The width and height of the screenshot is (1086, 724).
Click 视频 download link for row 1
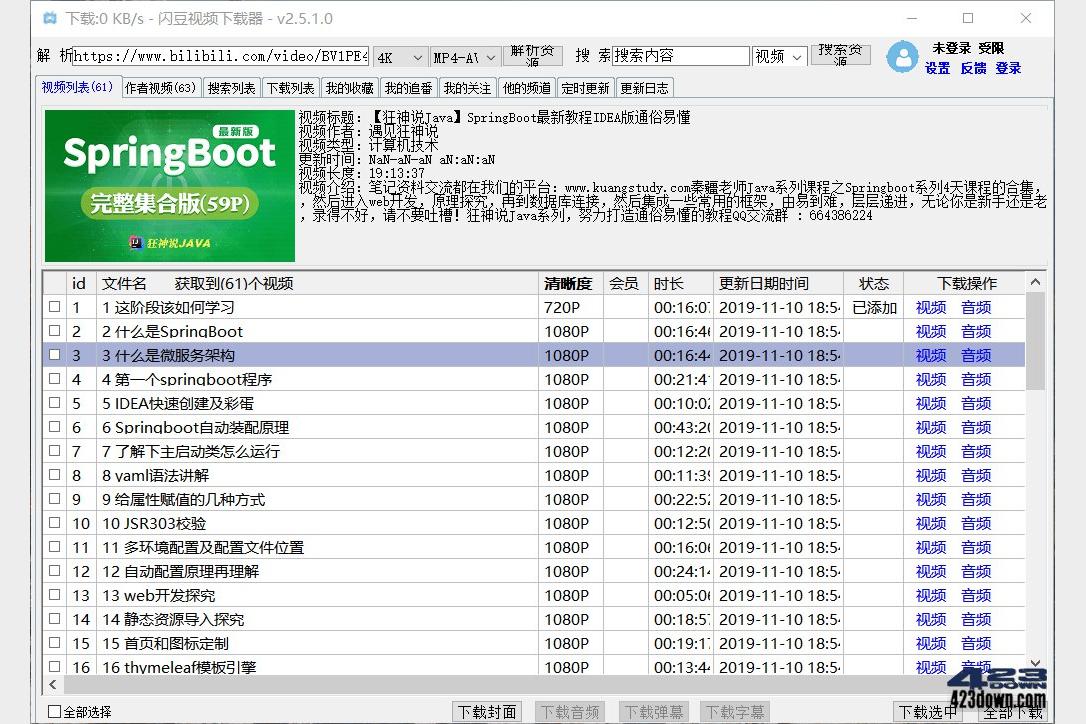931,307
